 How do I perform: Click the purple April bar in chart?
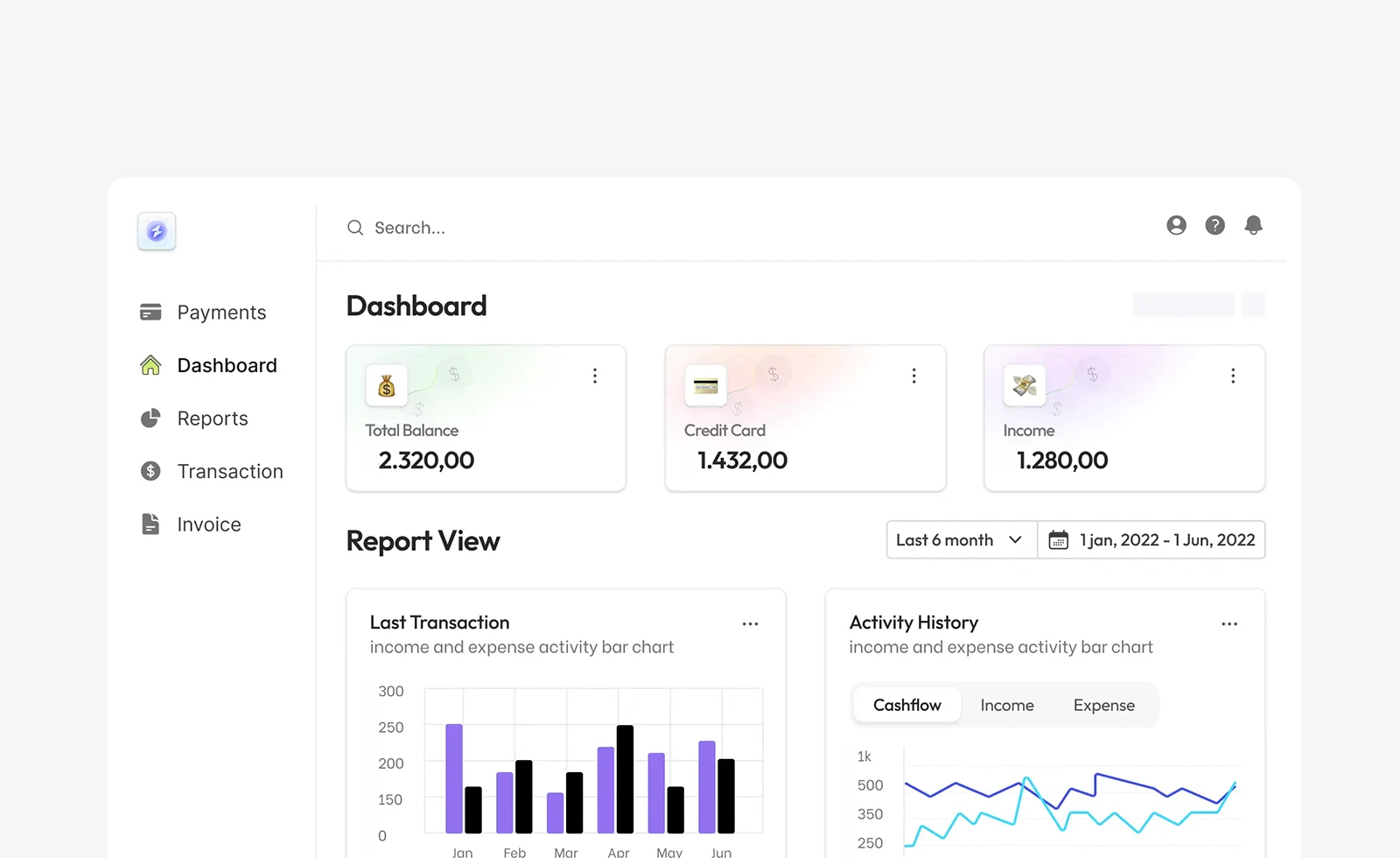coord(605,790)
